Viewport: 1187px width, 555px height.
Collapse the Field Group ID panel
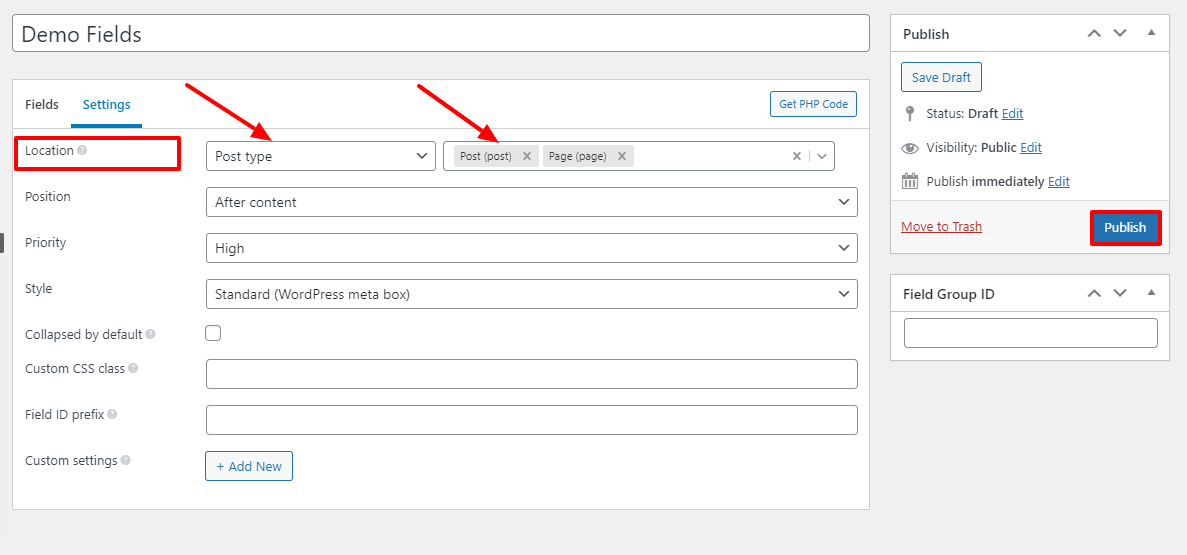pyautogui.click(x=1151, y=293)
